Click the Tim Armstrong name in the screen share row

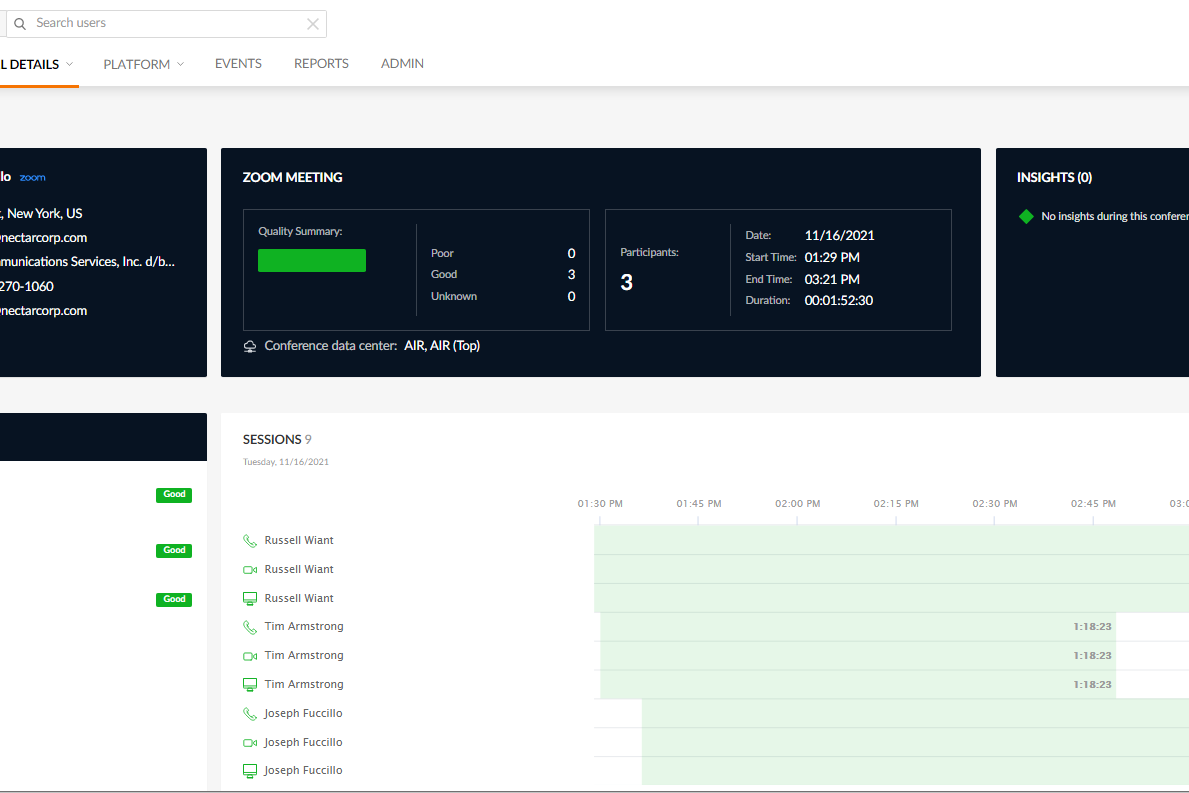304,684
